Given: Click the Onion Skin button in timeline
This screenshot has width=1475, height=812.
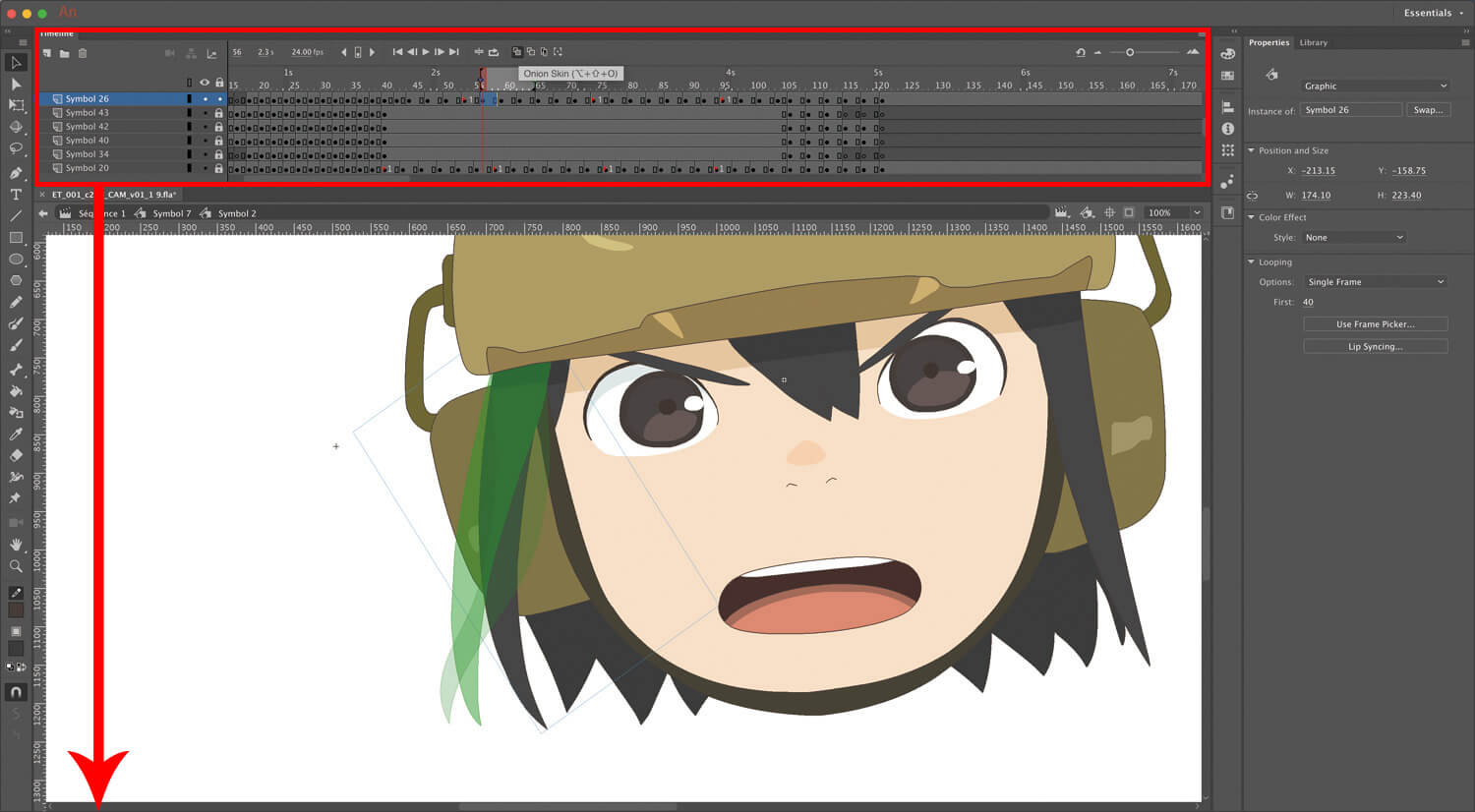Looking at the screenshot, I should coord(517,52).
